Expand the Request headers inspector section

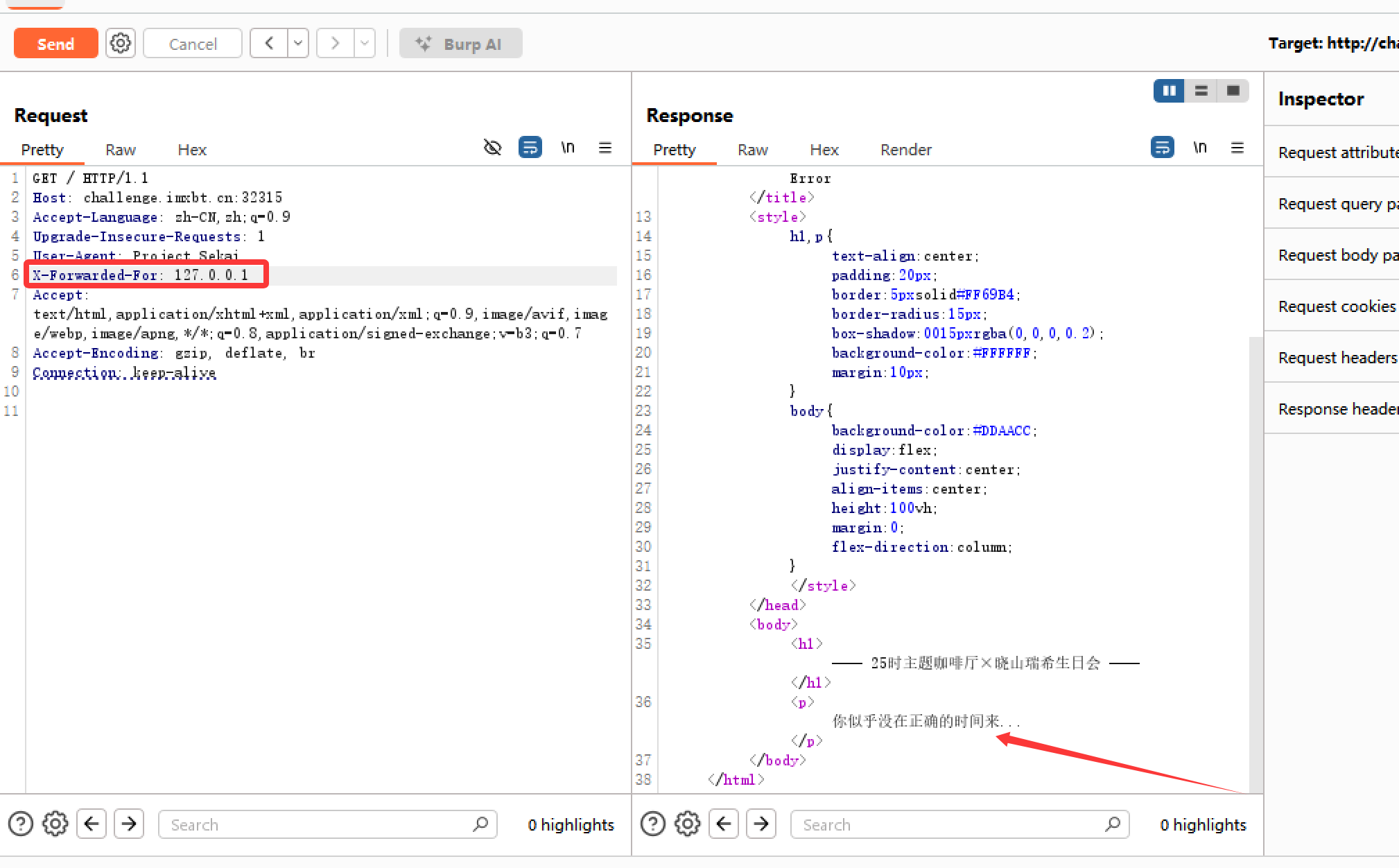pos(1337,358)
